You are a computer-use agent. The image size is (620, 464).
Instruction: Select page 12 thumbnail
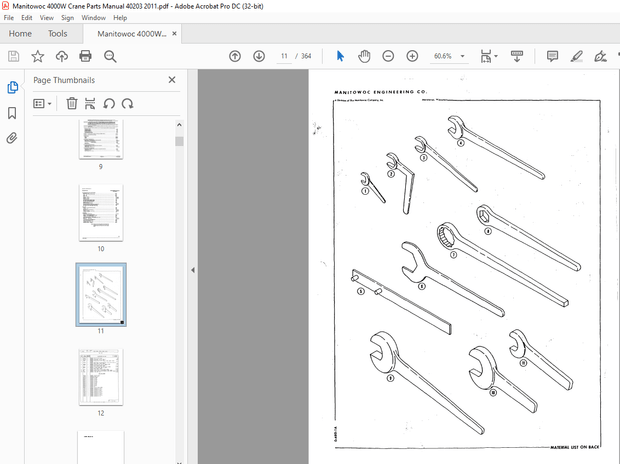click(x=101, y=377)
